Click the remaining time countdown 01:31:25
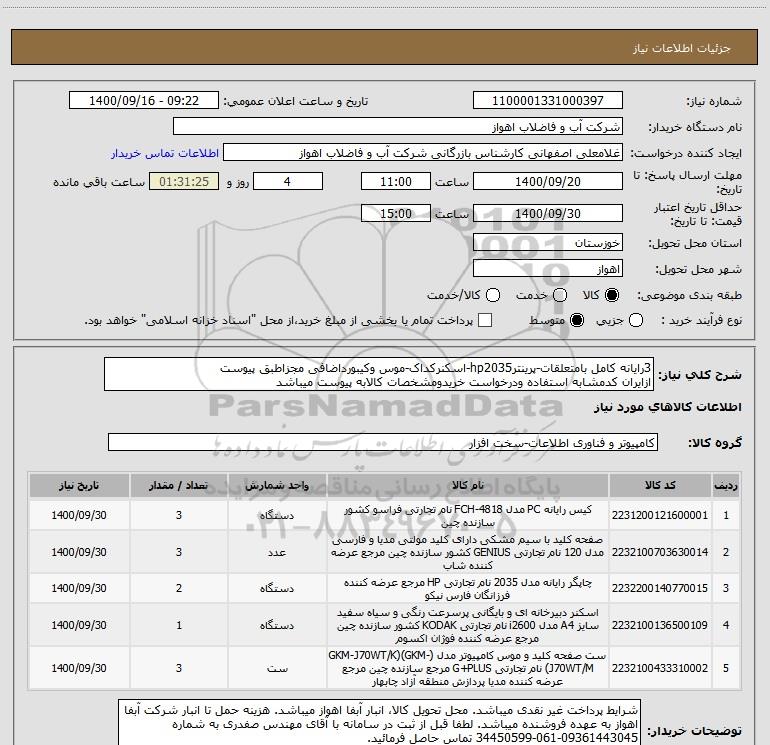This screenshot has width=770, height=745. pos(184,182)
